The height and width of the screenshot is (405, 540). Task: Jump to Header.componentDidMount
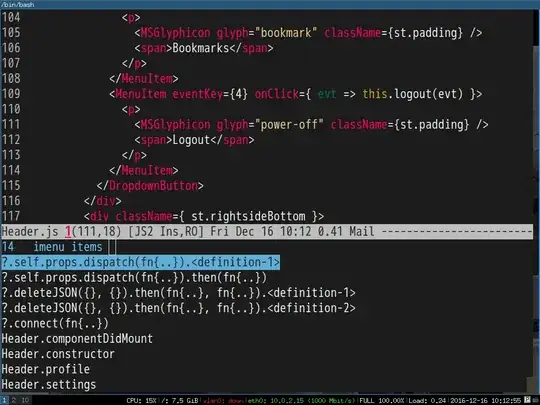(x=77, y=339)
